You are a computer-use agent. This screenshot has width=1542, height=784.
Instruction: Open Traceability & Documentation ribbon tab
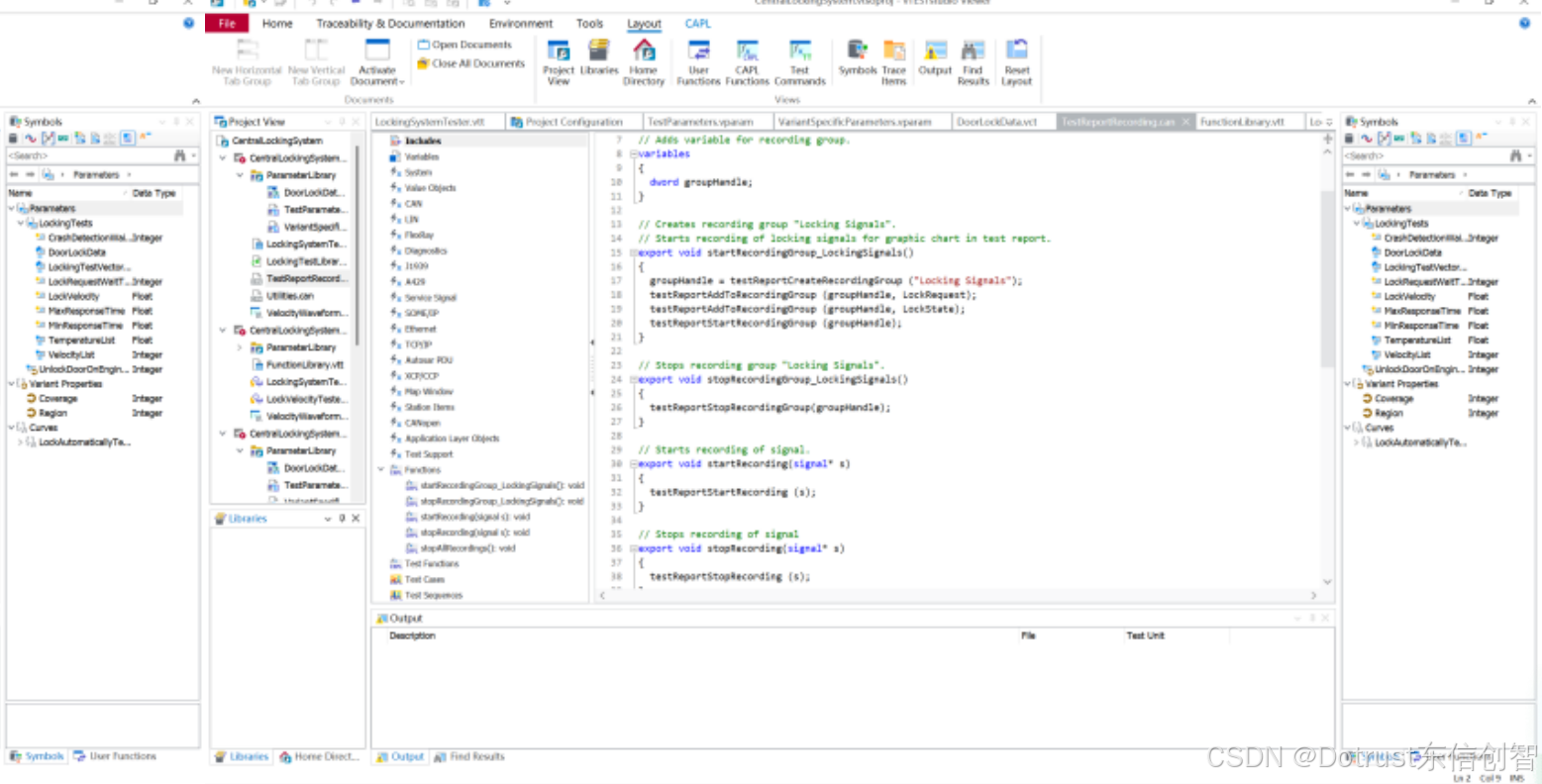(390, 23)
